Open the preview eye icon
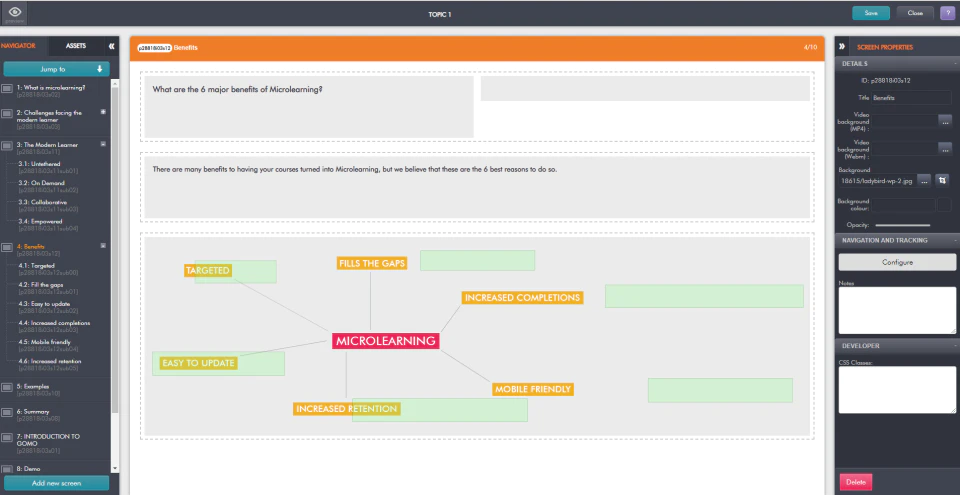 pyautogui.click(x=13, y=12)
